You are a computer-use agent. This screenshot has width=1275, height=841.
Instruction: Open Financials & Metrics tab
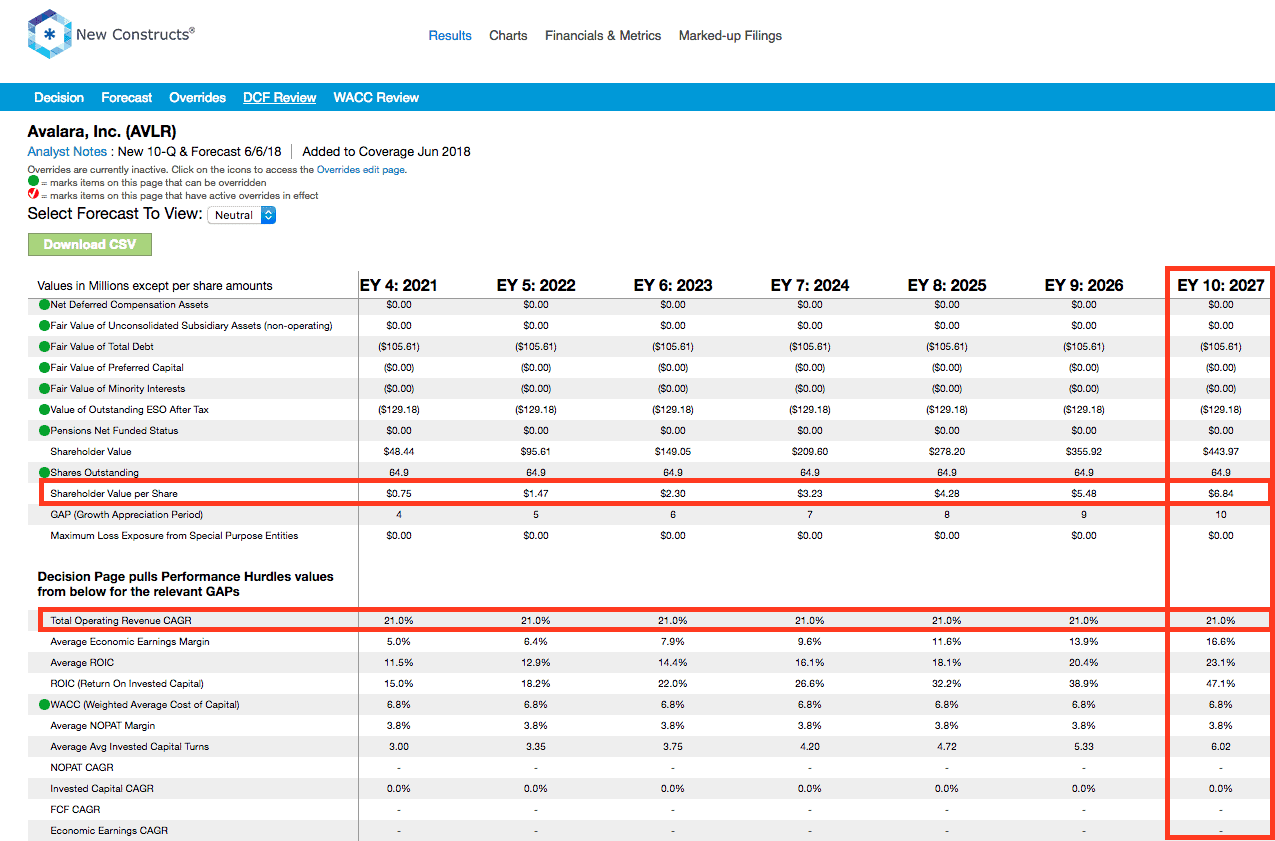tap(603, 35)
